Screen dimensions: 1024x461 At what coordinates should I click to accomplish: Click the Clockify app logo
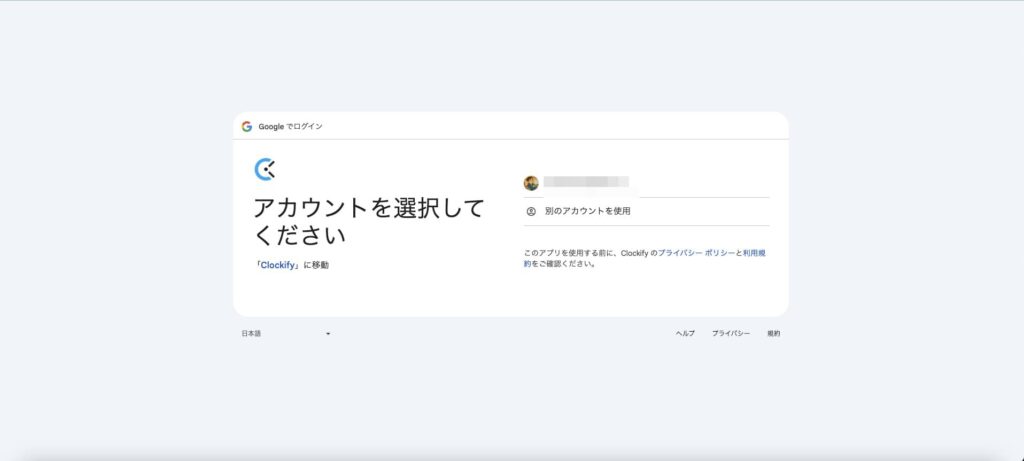pos(264,170)
